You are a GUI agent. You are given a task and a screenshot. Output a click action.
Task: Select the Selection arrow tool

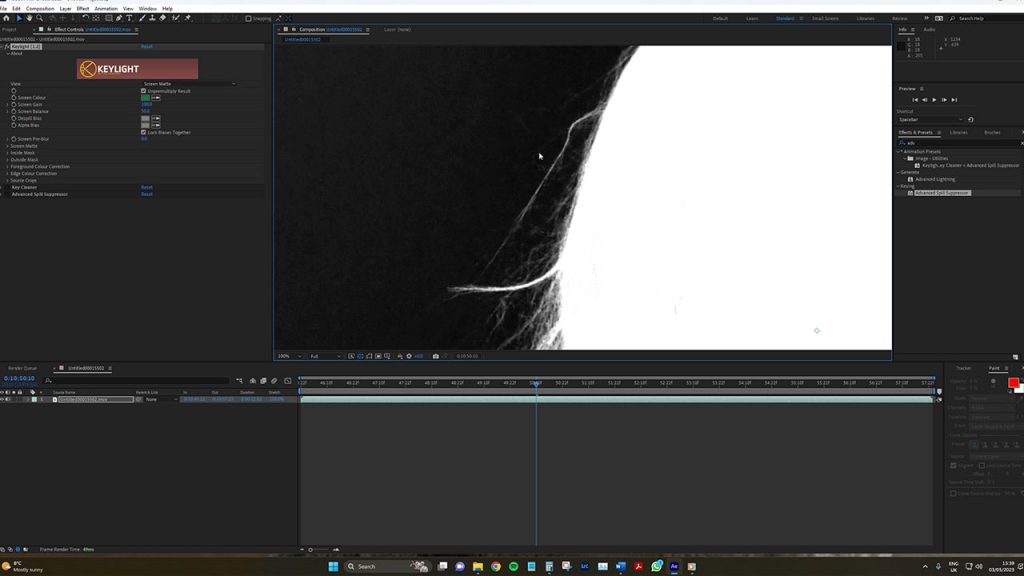[x=18, y=18]
